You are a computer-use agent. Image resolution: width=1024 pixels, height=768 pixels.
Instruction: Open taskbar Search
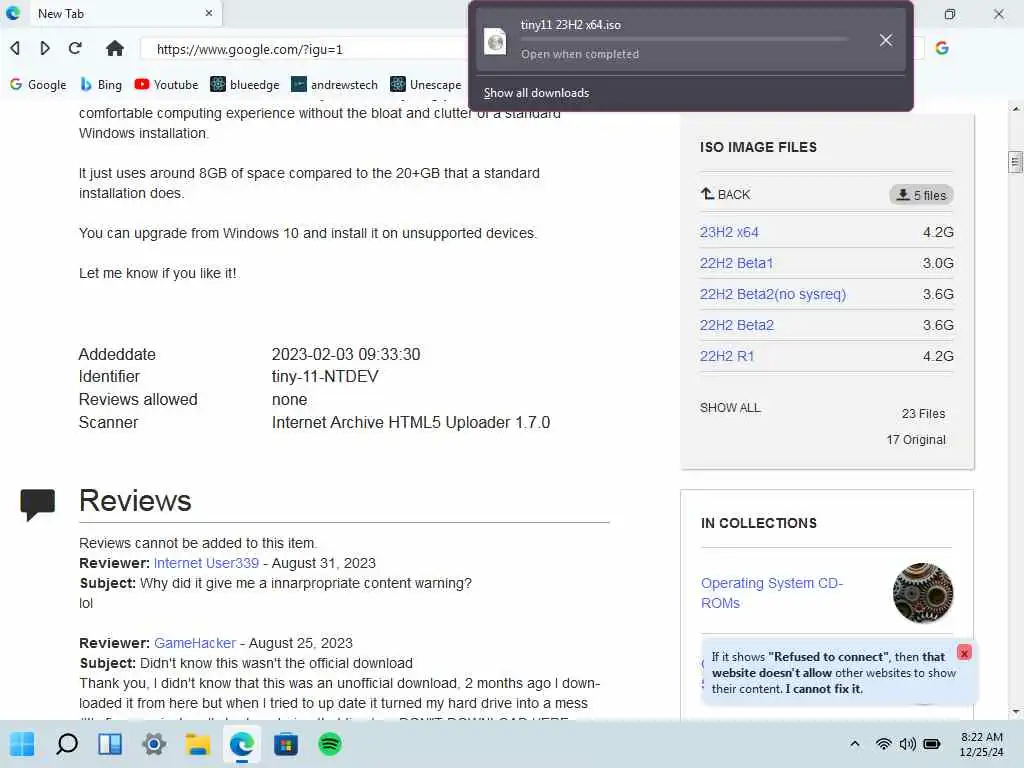[67, 744]
